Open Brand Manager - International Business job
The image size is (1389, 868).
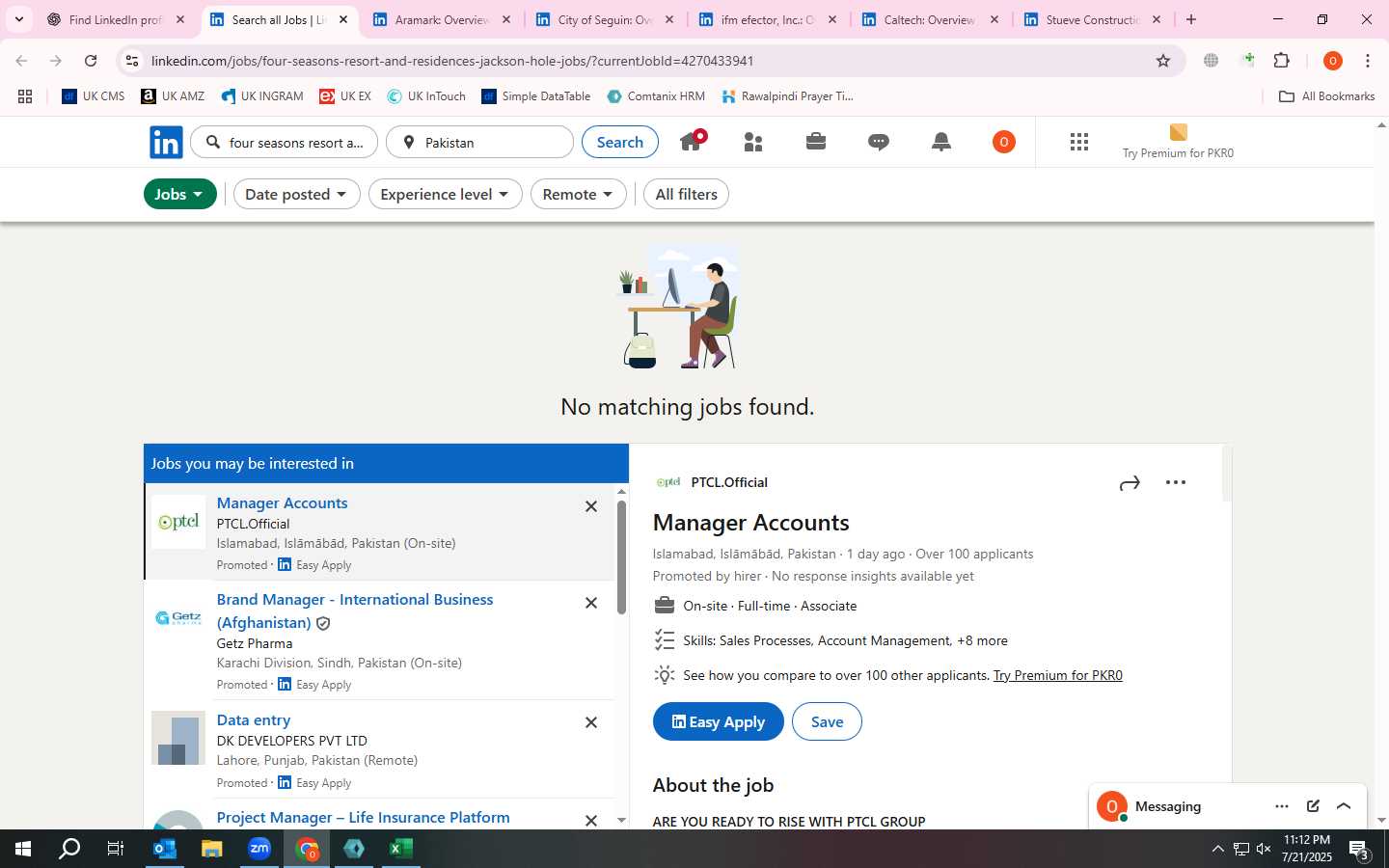(355, 610)
